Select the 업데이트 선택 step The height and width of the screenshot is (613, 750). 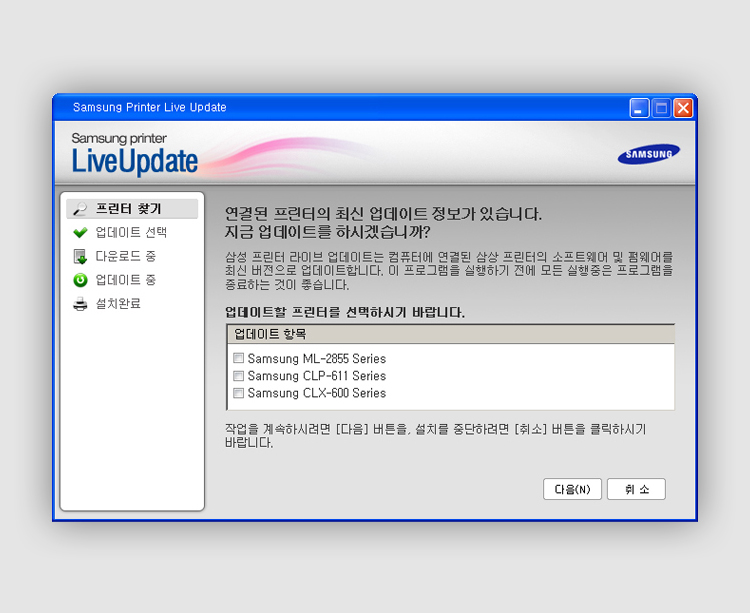(132, 232)
